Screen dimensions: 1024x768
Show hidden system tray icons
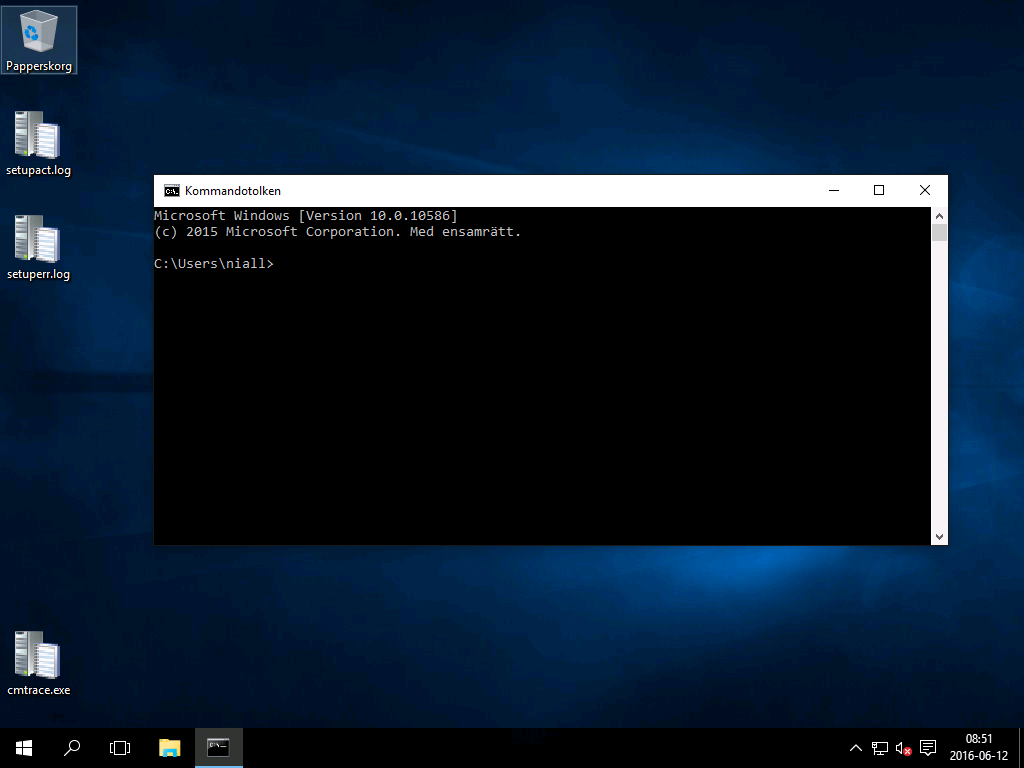click(x=856, y=748)
